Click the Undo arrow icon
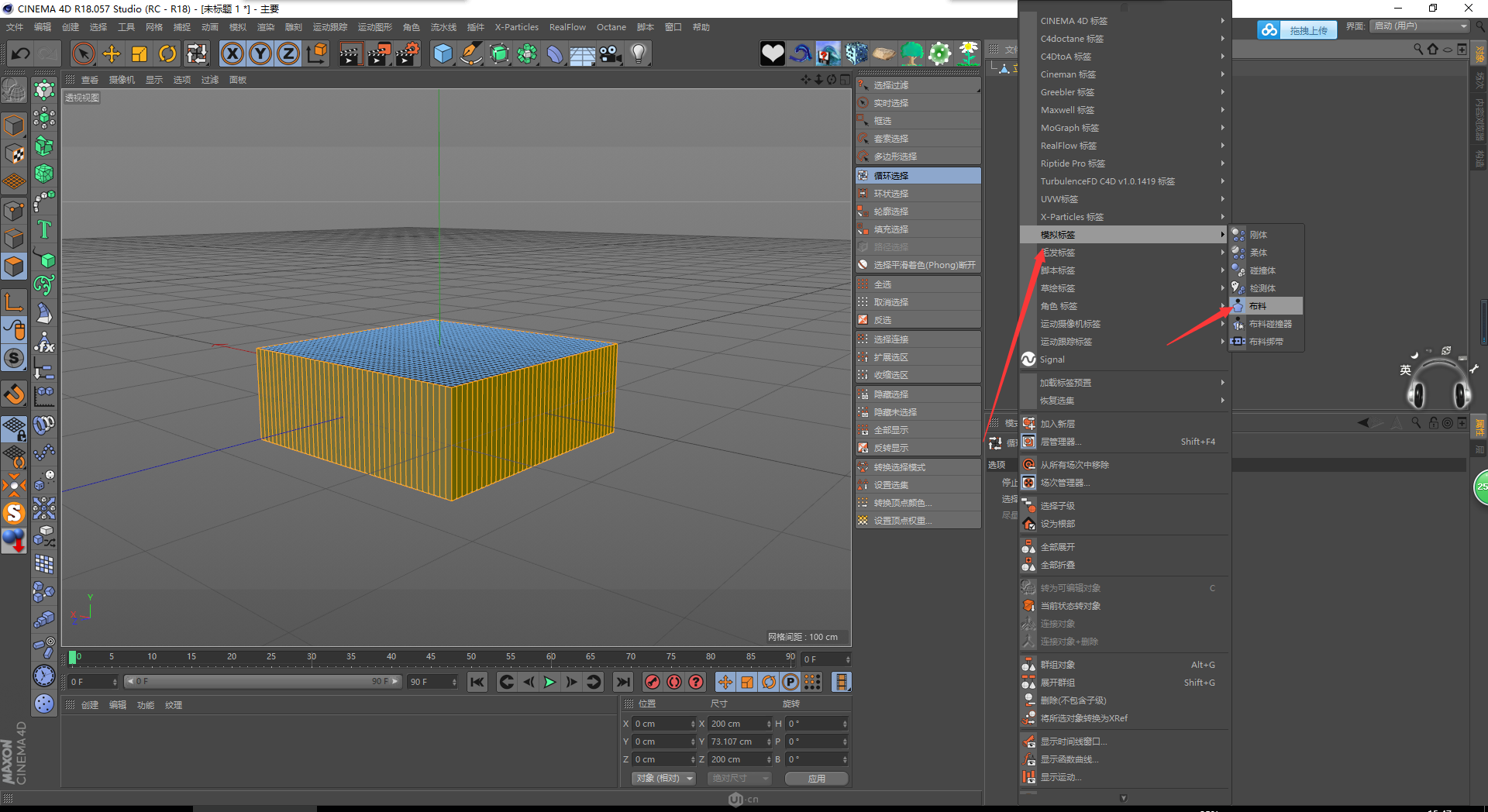Screen dimensions: 1488x812 coord(21,54)
